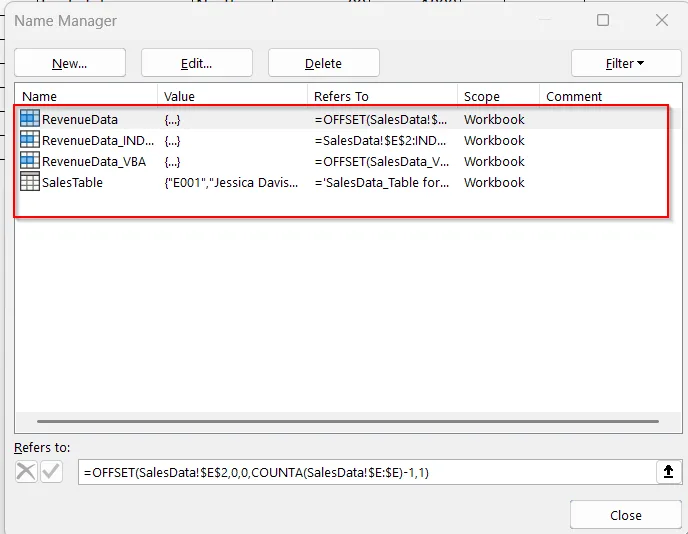Click Workbook scope in SalesTable row
Viewport: 688px width, 534px height.
[x=494, y=182]
